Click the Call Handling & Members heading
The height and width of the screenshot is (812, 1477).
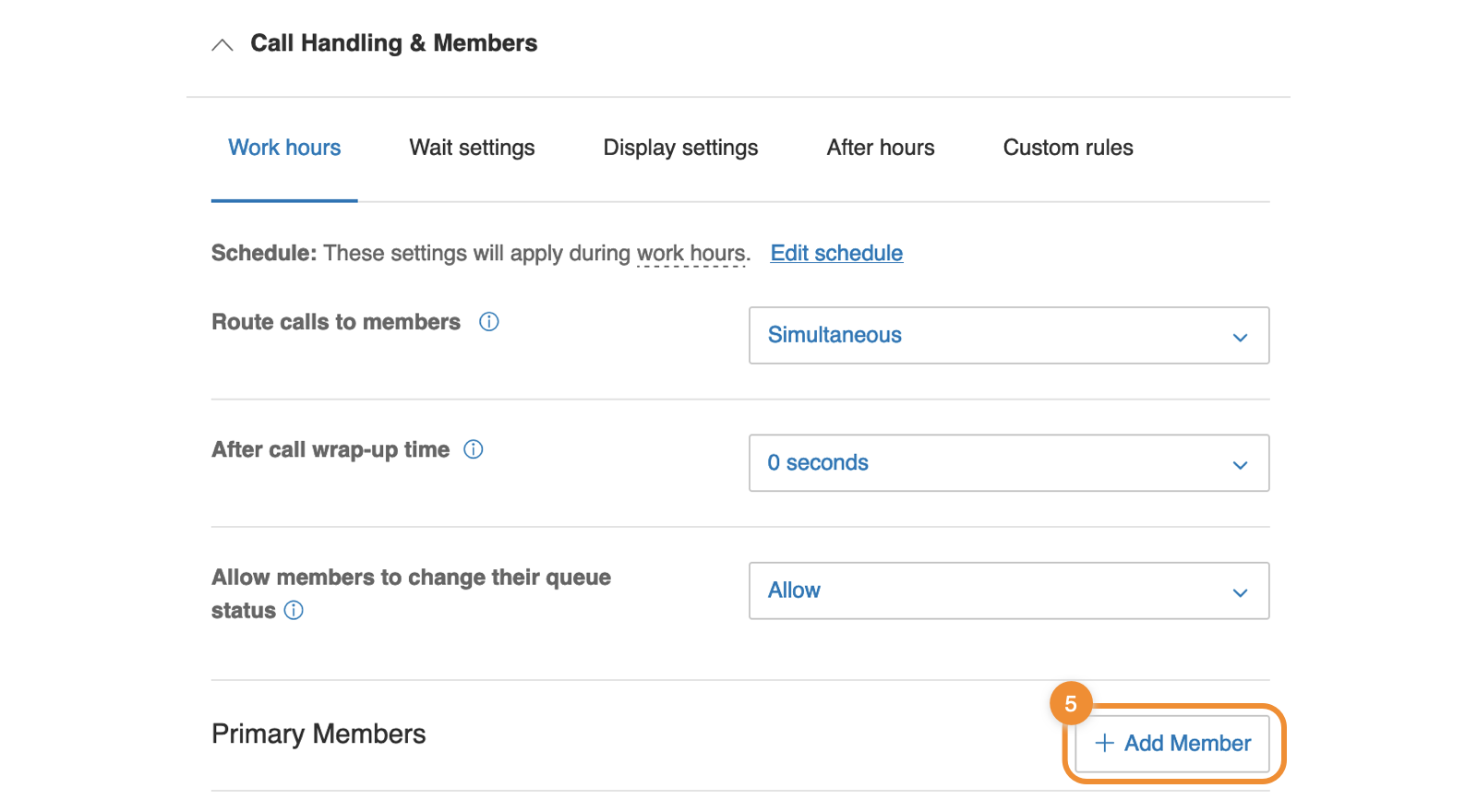pyautogui.click(x=393, y=43)
